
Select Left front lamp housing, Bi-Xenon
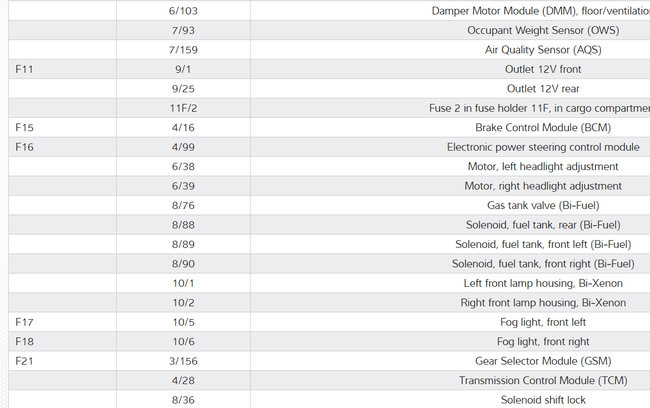(x=543, y=283)
